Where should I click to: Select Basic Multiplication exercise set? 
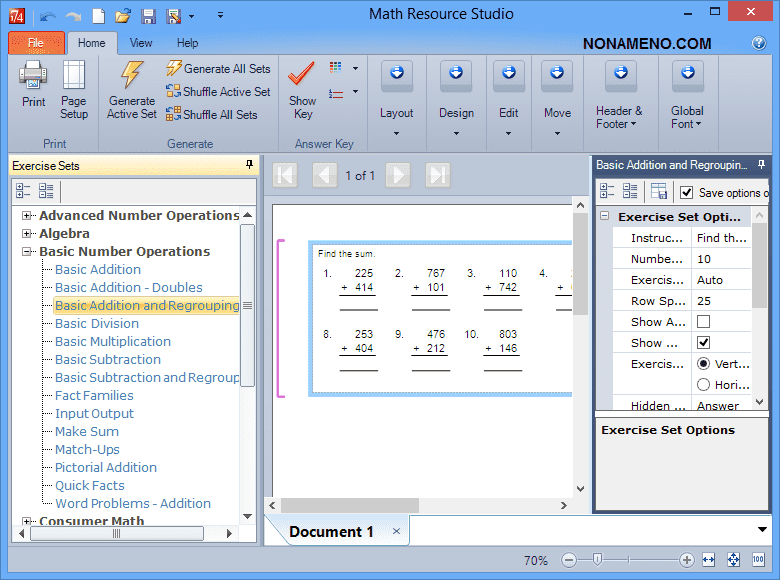click(113, 342)
